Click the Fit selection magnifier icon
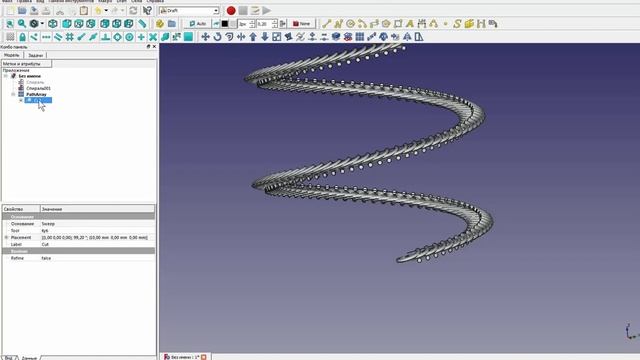640x360 pixels. point(22,24)
